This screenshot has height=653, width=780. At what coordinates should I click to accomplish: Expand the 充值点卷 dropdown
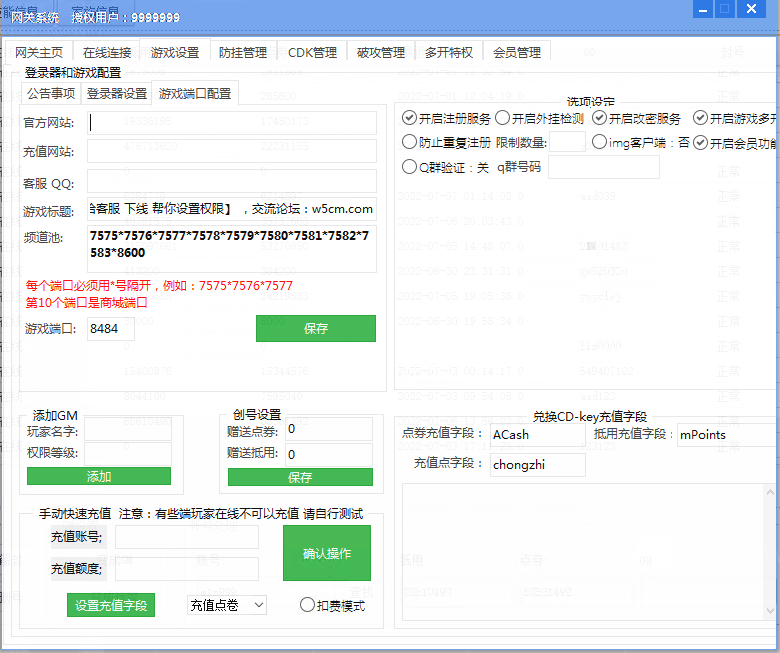click(227, 605)
